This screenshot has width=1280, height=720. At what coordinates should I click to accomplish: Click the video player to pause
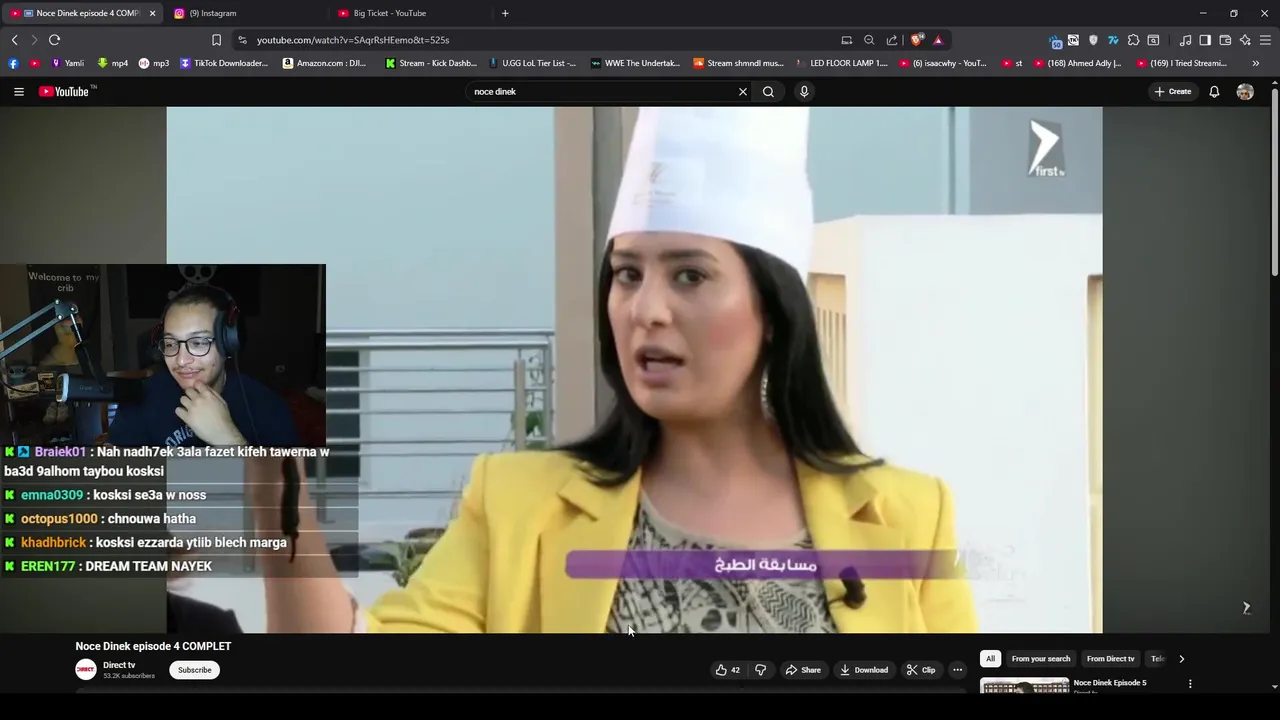click(x=634, y=370)
